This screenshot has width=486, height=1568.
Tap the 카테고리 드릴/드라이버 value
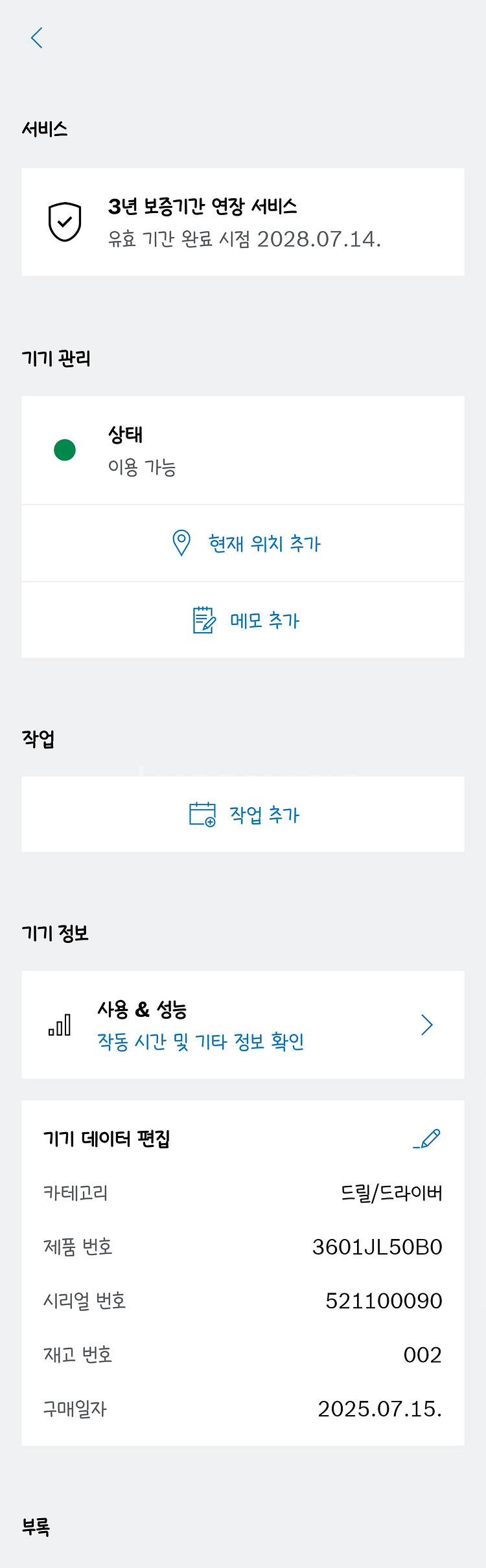click(x=391, y=1193)
